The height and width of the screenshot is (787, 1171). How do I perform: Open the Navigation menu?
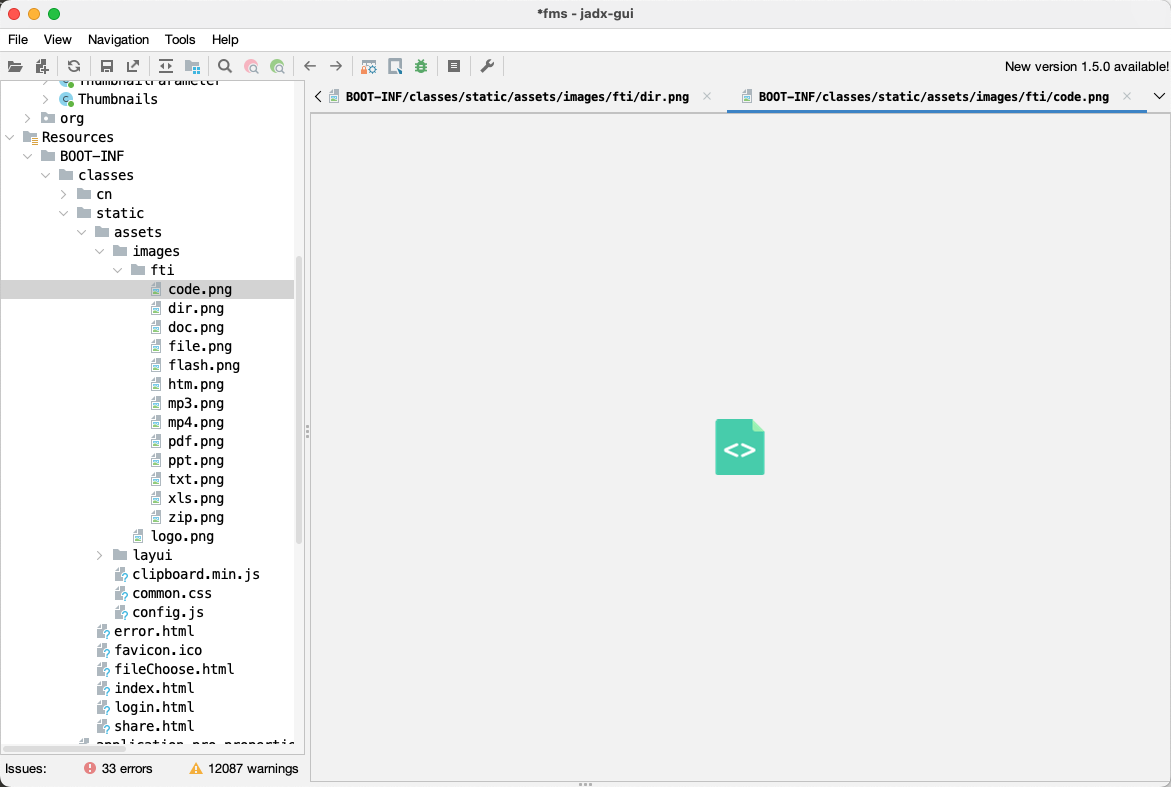[x=118, y=39]
